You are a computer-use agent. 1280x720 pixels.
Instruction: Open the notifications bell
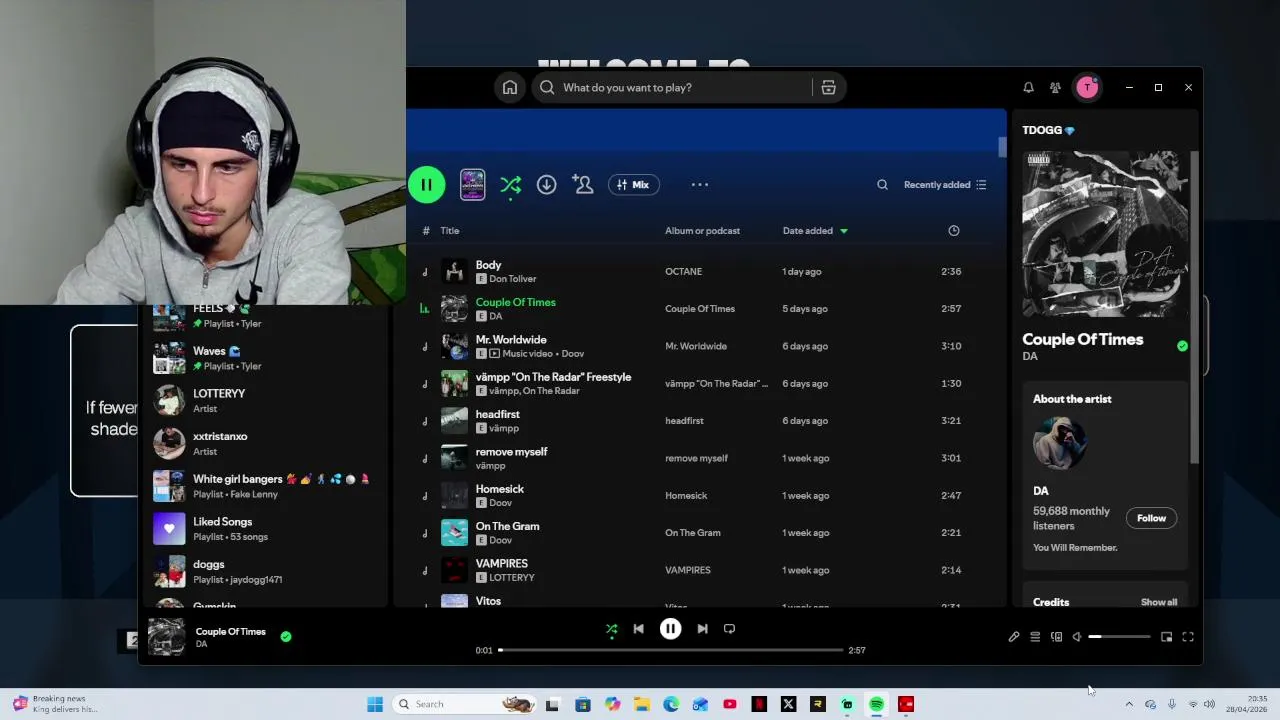click(x=1028, y=88)
